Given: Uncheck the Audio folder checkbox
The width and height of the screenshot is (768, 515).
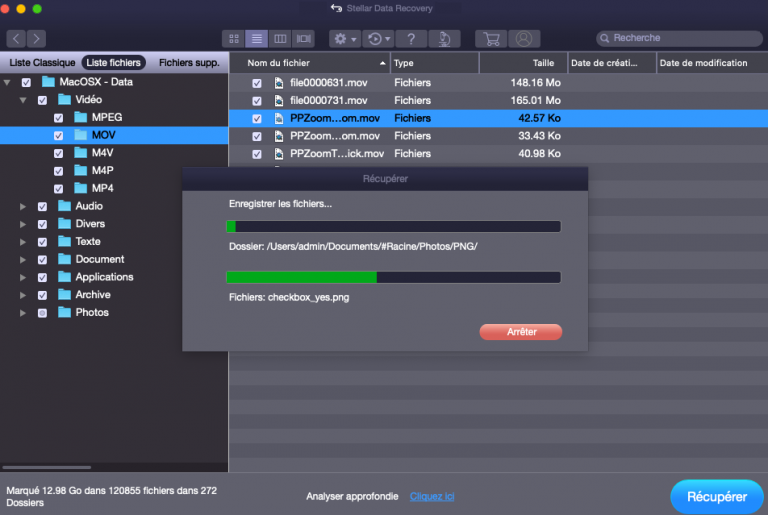Looking at the screenshot, I should 42,206.
